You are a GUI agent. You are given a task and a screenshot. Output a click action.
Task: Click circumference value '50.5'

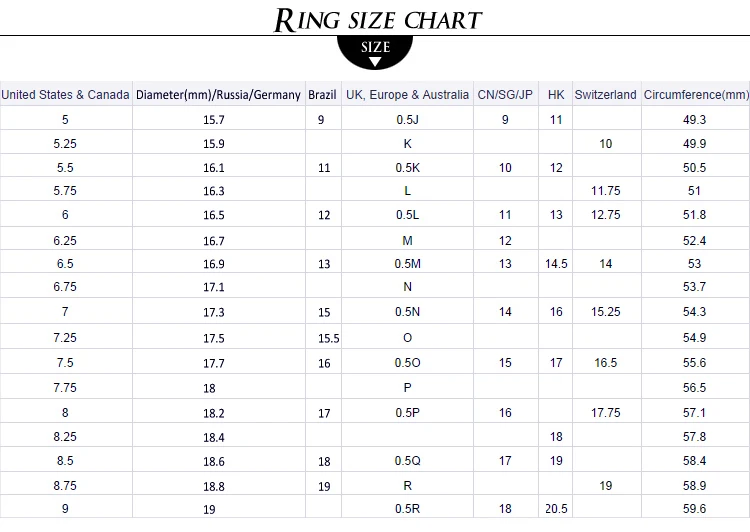pyautogui.click(x=695, y=167)
